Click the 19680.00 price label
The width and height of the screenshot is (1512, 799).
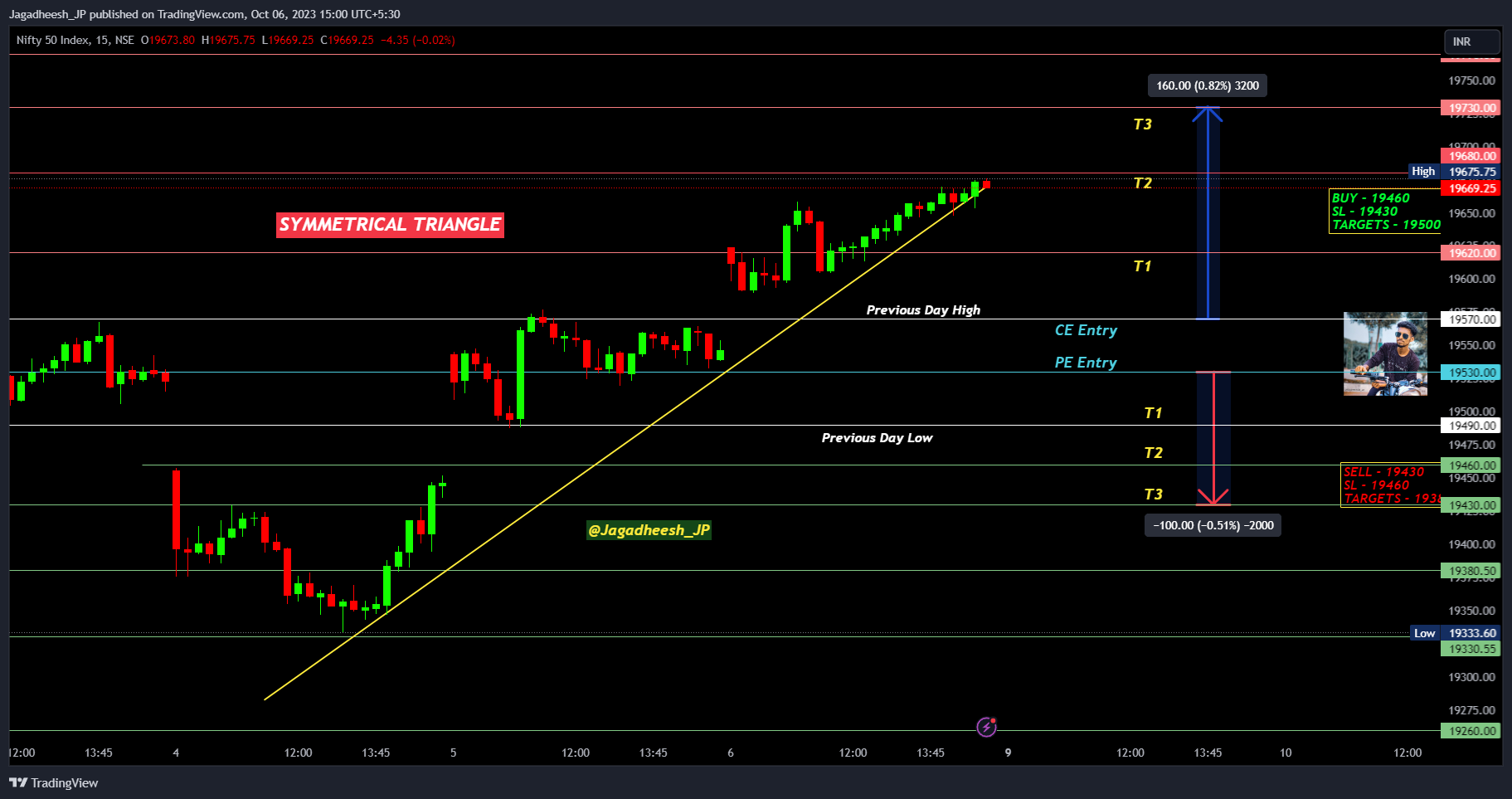coord(1471,156)
